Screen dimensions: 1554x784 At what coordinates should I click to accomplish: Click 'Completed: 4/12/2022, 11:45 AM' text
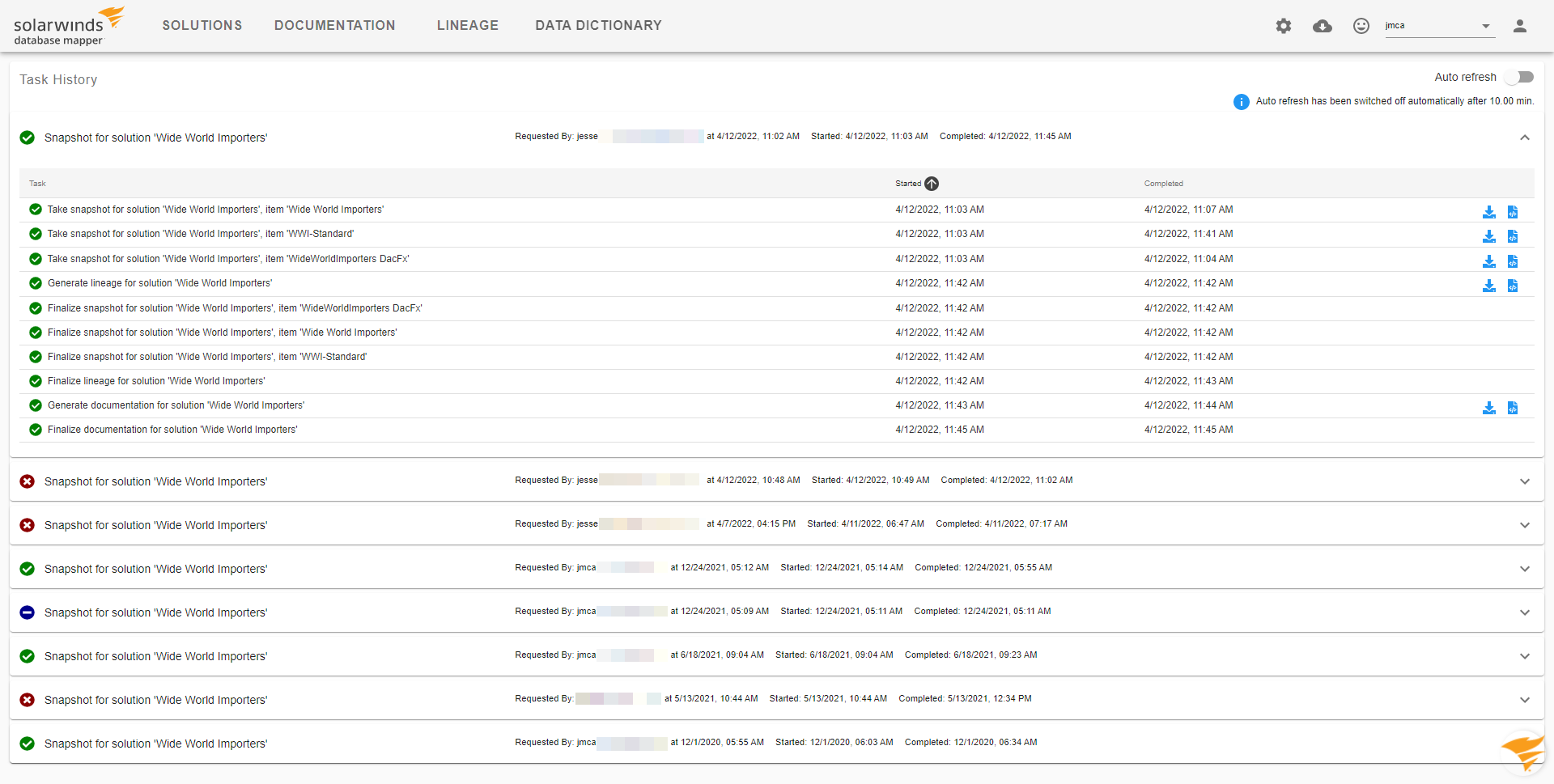1005,136
